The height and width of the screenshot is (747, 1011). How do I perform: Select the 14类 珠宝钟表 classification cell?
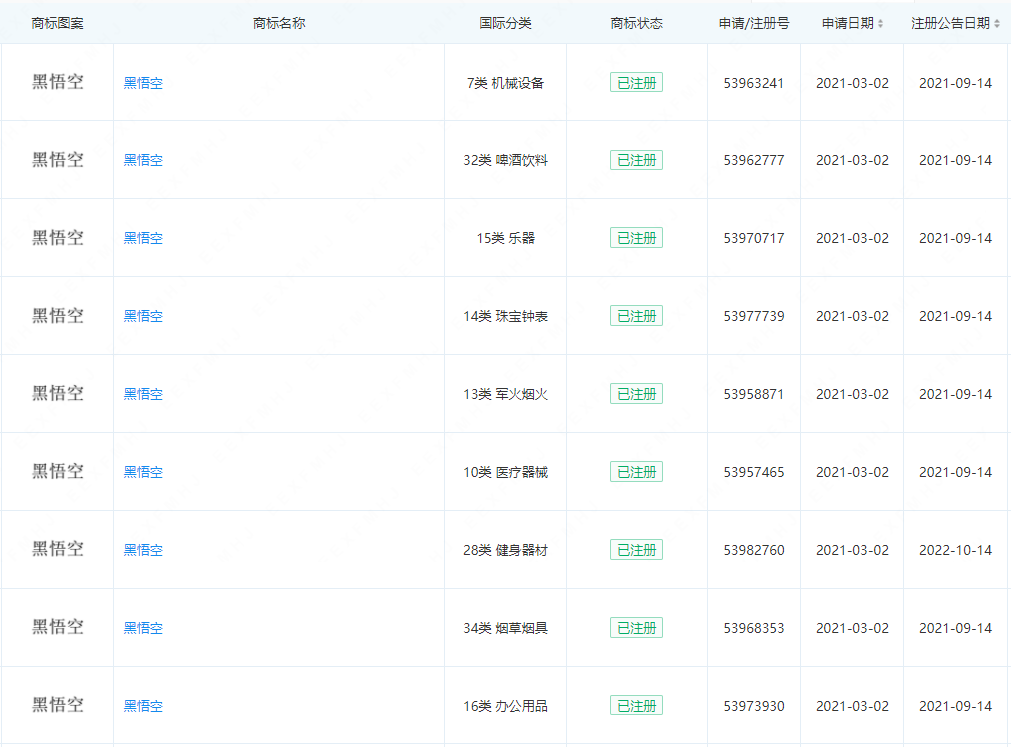pyautogui.click(x=506, y=316)
